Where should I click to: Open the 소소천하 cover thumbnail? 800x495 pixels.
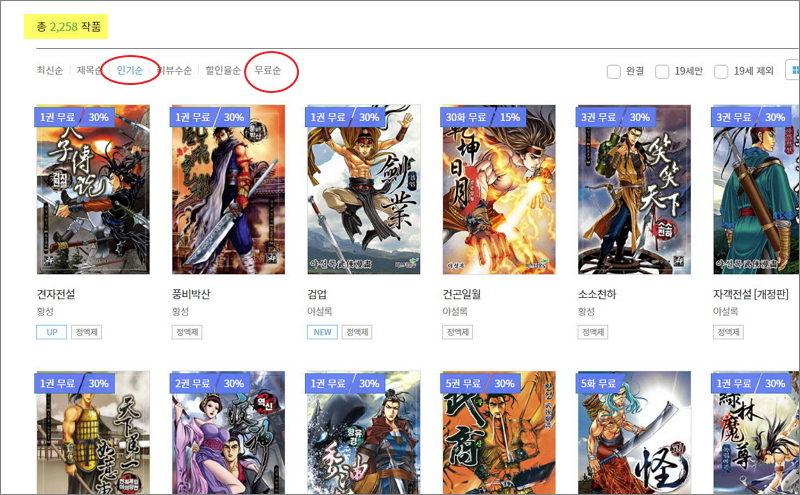point(634,190)
